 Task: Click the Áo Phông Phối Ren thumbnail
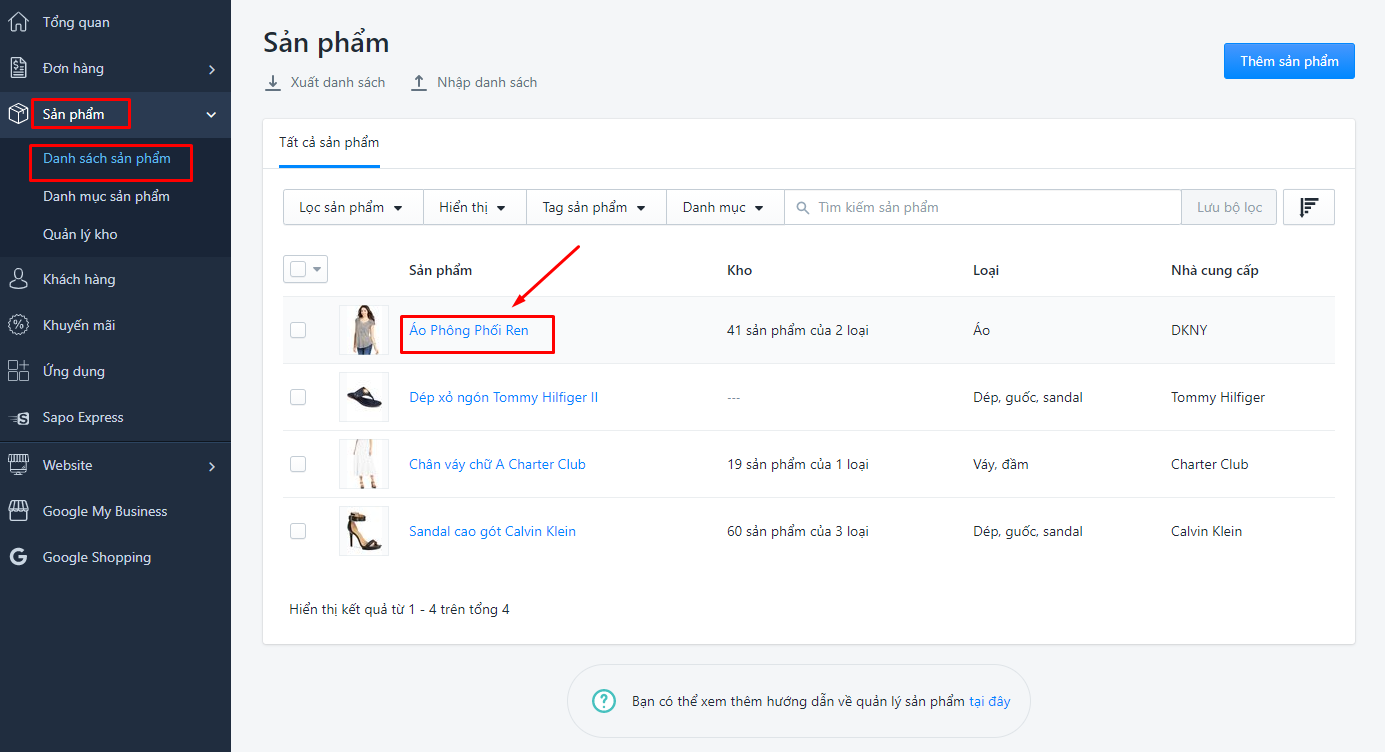click(363, 330)
